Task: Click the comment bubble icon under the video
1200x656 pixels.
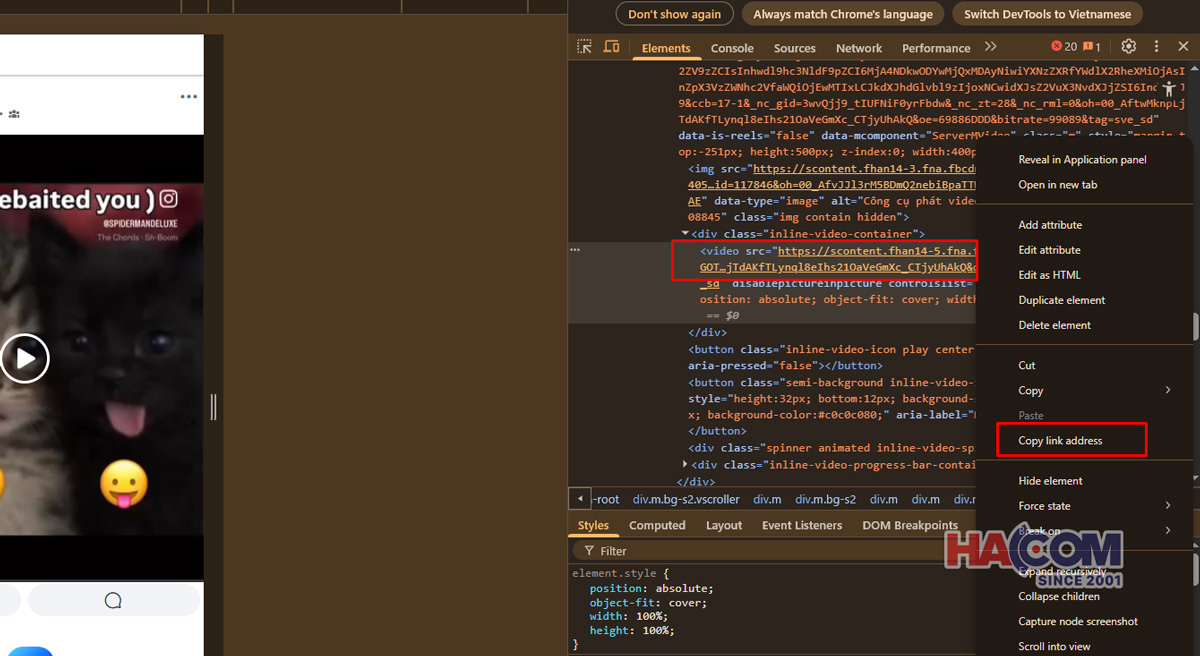Action: click(113, 600)
